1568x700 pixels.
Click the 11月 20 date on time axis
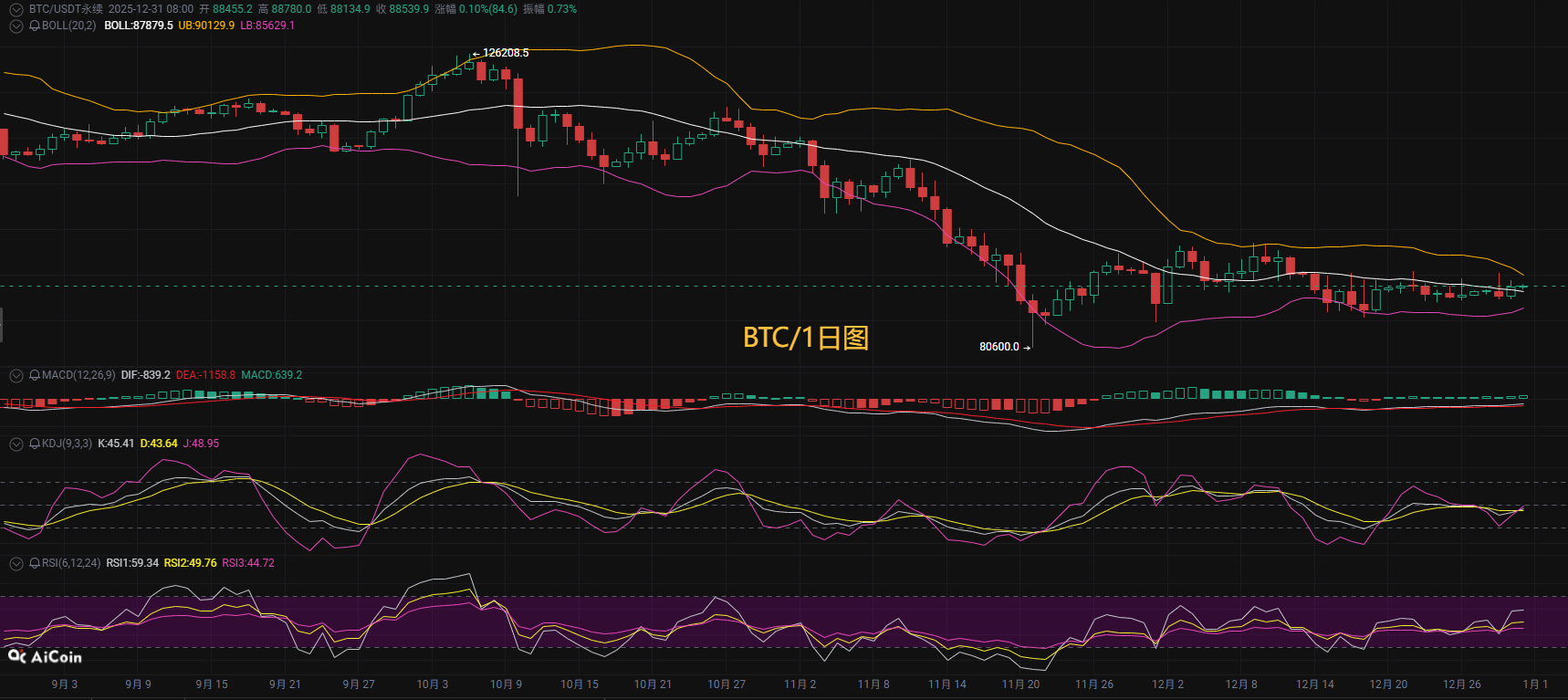1020,684
